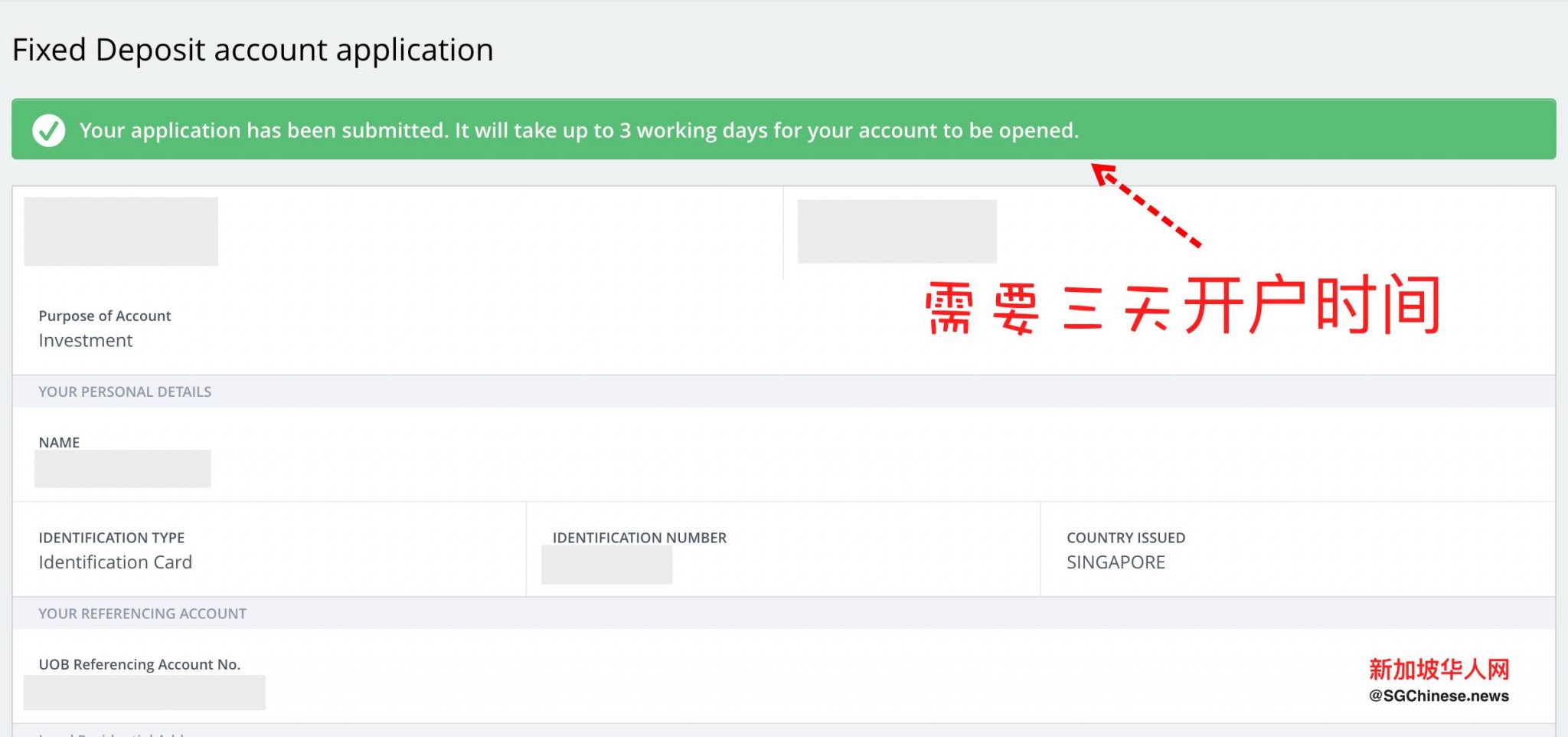Click the 'YOUR PERSONAL DETAILS' section header
Viewport: 1568px width, 737px height.
click(x=125, y=391)
